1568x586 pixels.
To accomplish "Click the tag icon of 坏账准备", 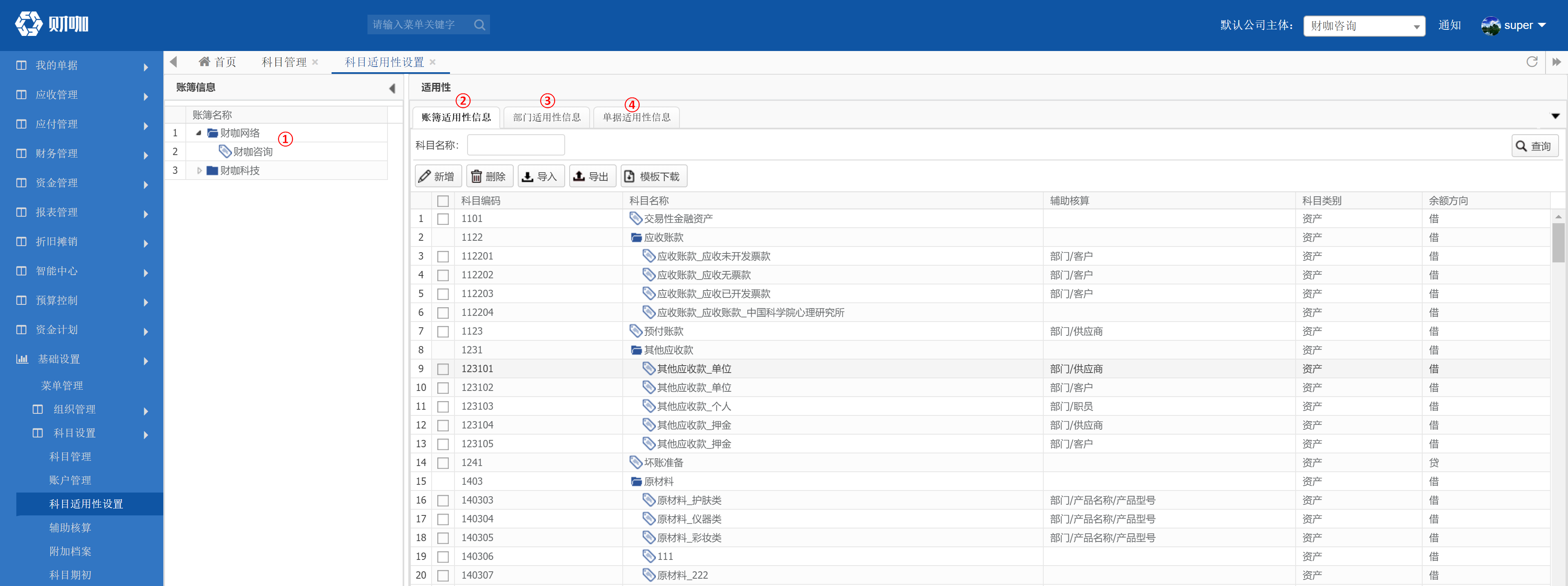I will point(635,462).
